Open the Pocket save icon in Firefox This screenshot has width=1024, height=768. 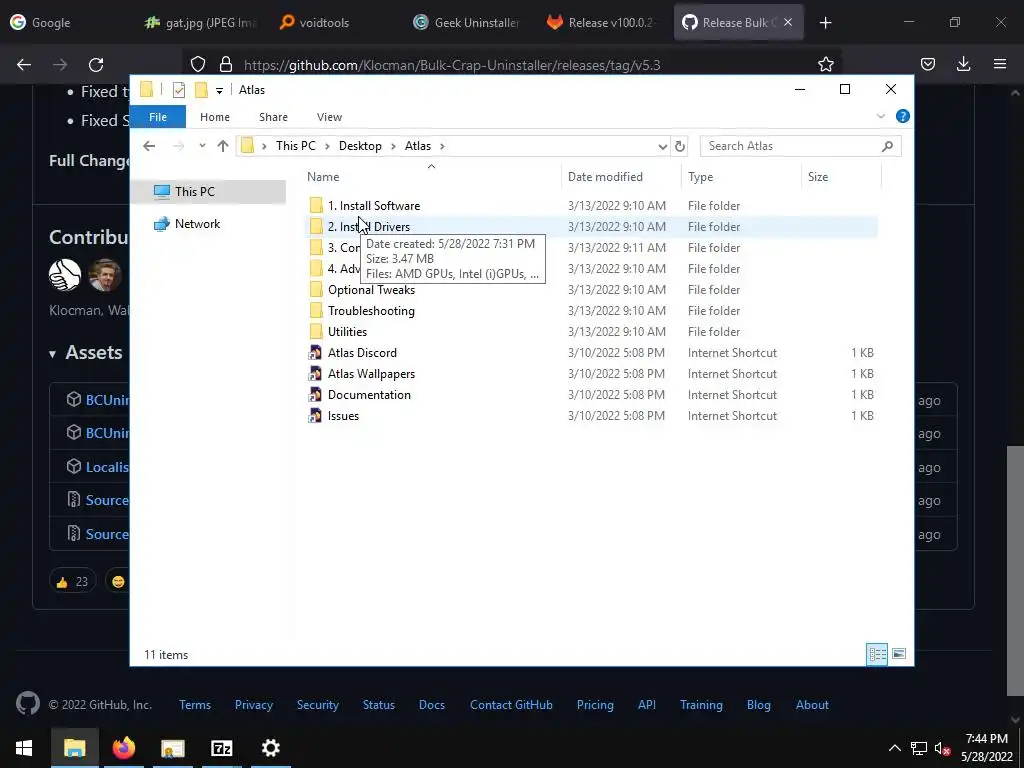coord(927,64)
